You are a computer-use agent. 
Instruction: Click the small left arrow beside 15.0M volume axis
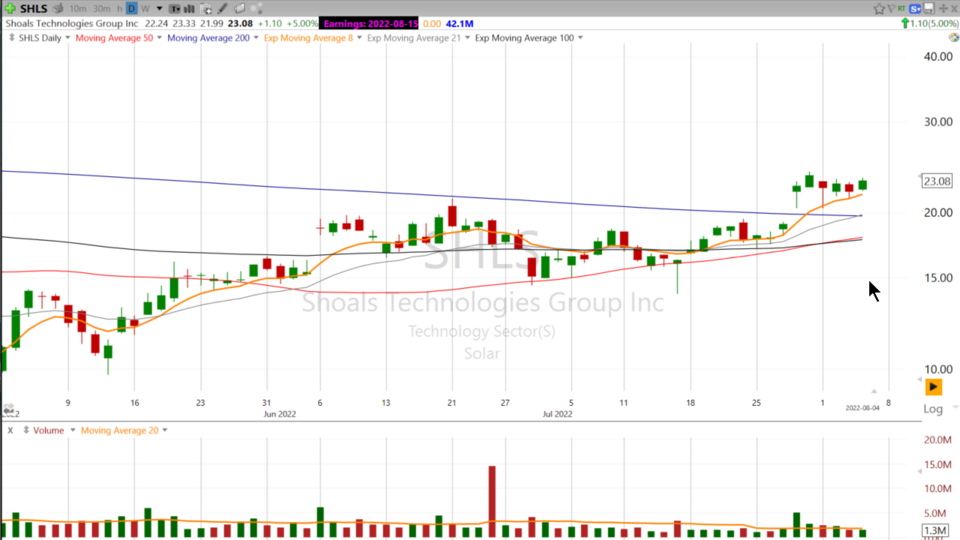[920, 471]
